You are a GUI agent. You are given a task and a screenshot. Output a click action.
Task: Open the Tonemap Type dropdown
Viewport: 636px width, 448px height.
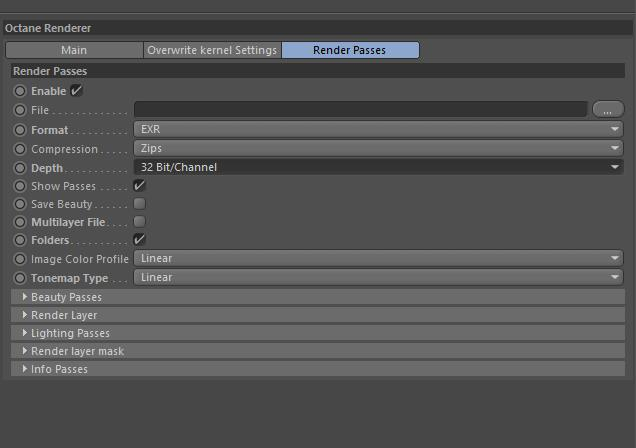(x=378, y=277)
